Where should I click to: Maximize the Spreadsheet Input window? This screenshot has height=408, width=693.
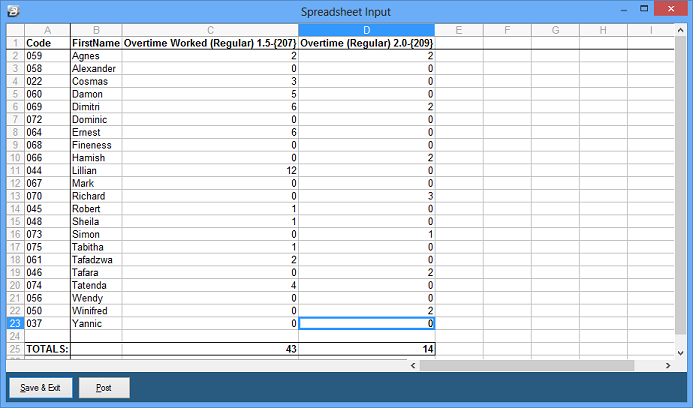pos(644,8)
